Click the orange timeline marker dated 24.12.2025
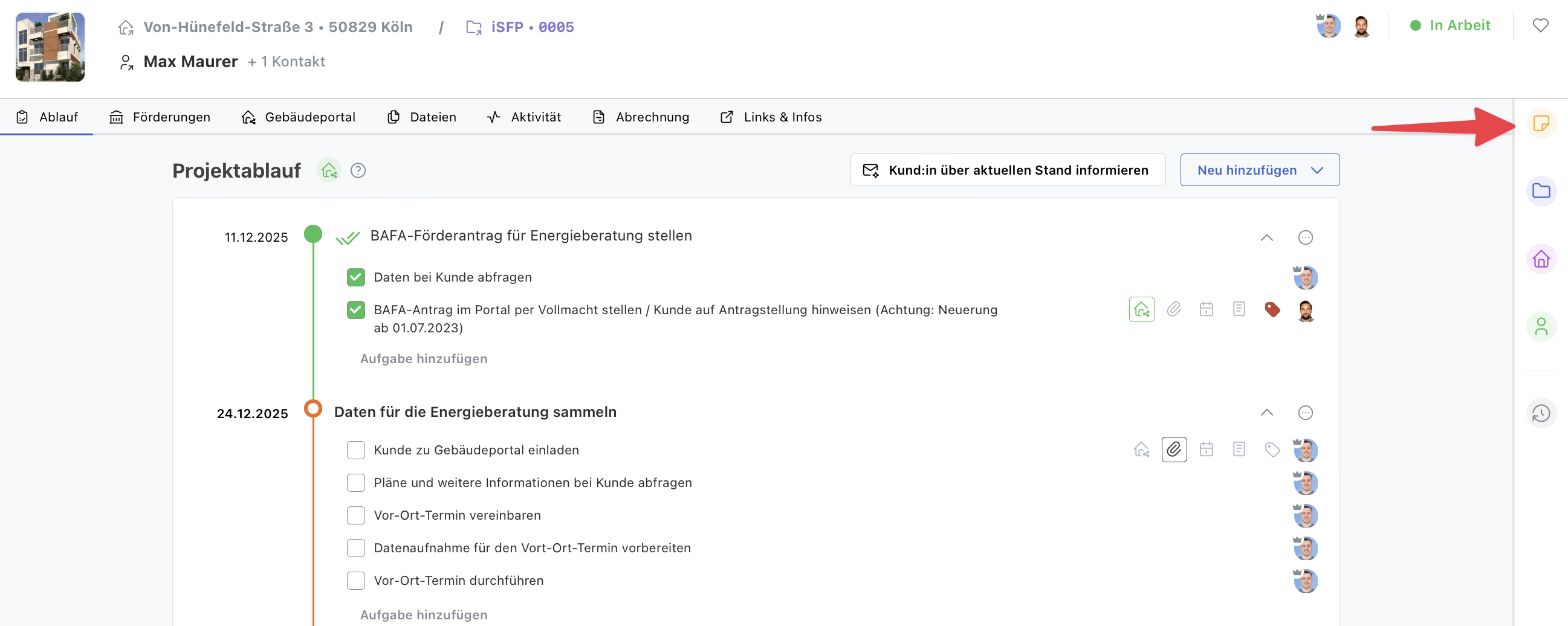The height and width of the screenshot is (626, 1568). coord(313,408)
